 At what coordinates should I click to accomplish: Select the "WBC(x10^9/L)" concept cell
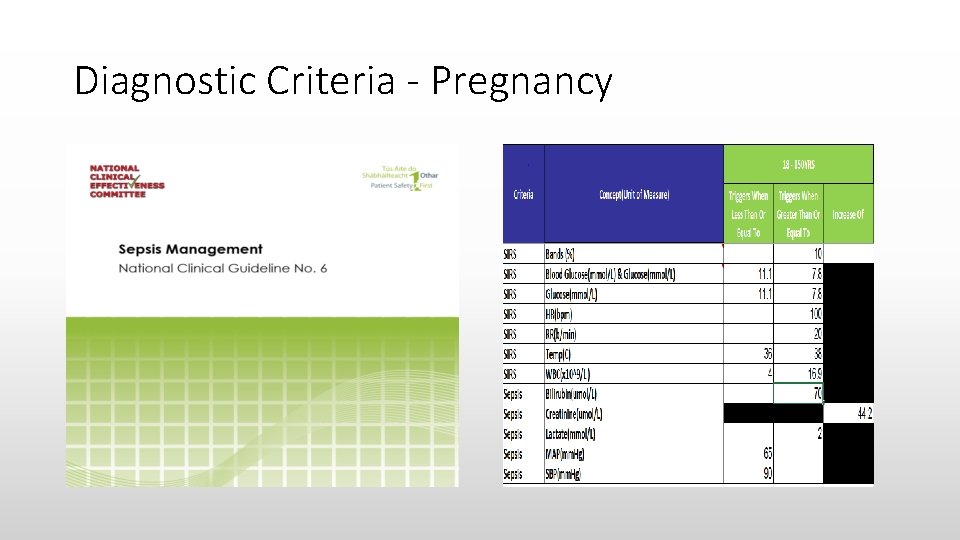coord(634,373)
